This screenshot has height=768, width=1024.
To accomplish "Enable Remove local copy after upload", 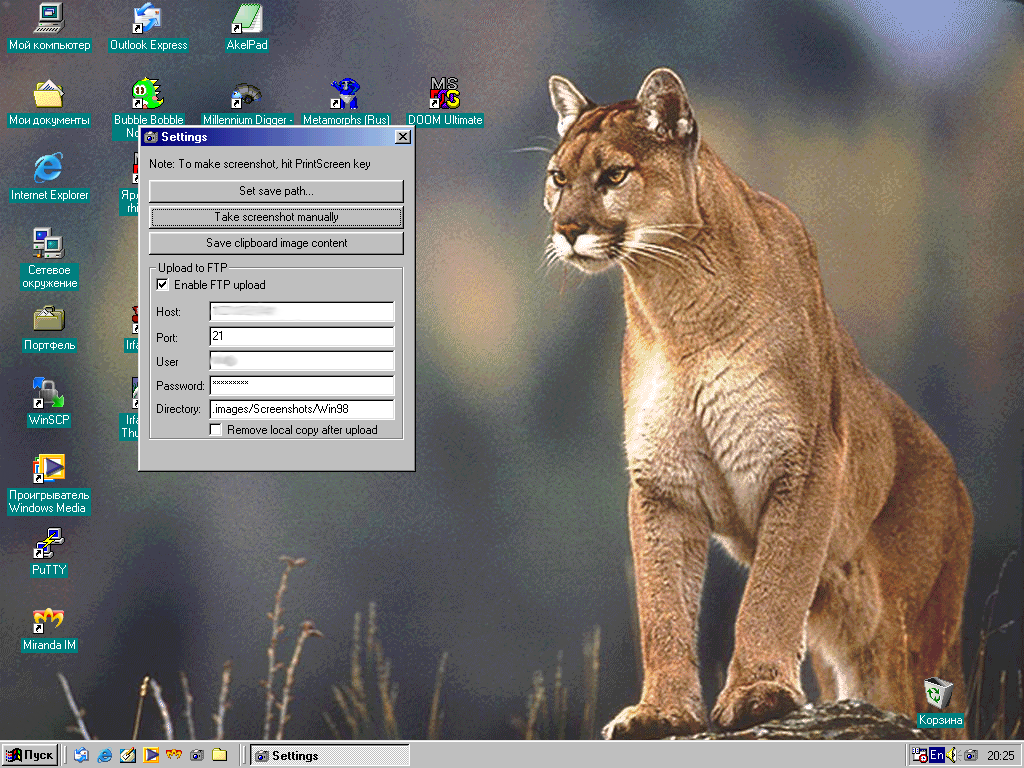I will (x=216, y=430).
